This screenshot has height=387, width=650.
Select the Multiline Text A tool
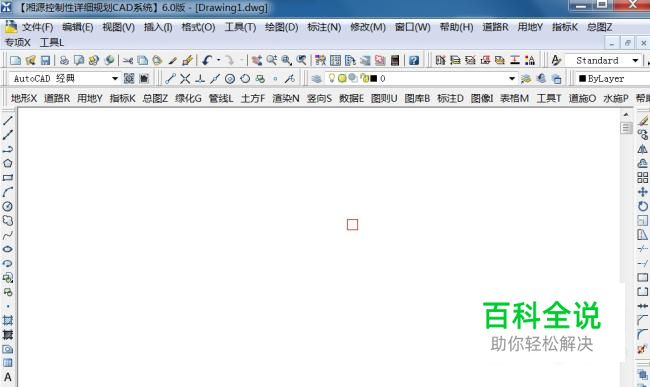pos(7,377)
